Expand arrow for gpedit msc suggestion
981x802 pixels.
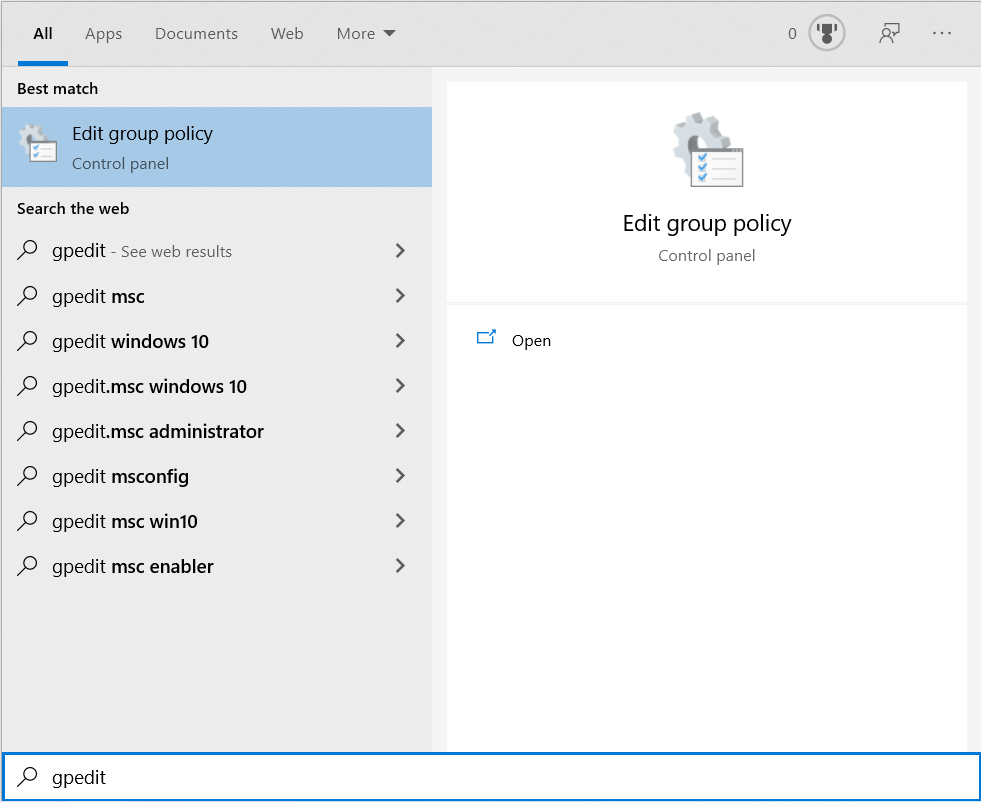point(400,296)
